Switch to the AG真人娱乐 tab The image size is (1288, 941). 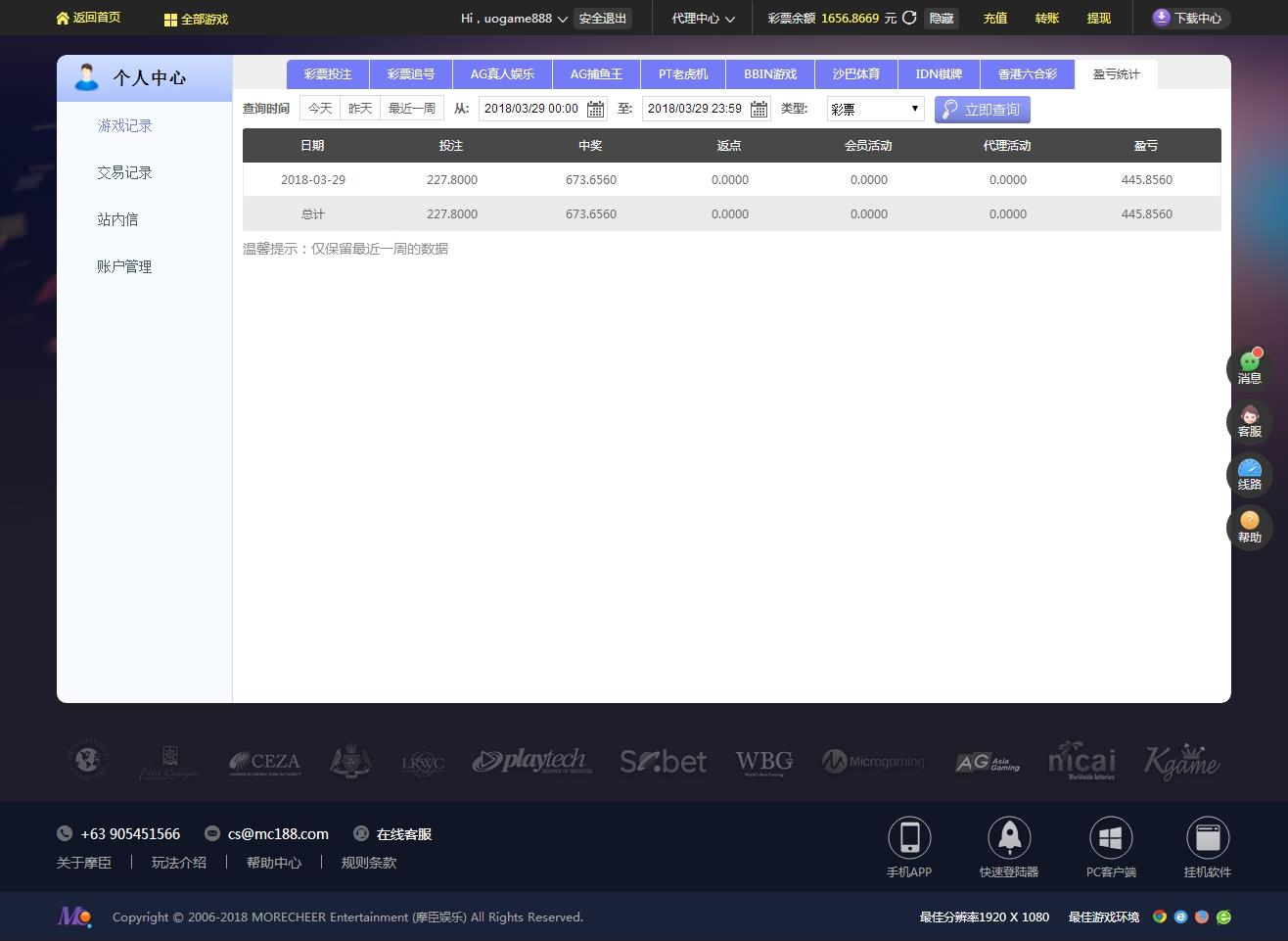(x=502, y=74)
